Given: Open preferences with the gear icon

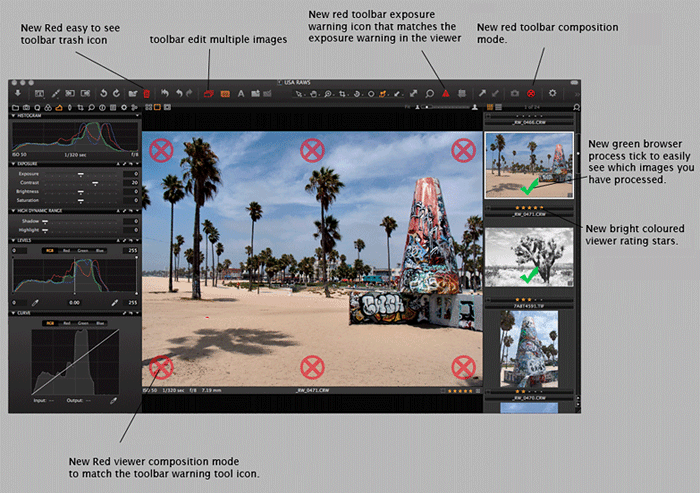Looking at the screenshot, I should click(552, 93).
